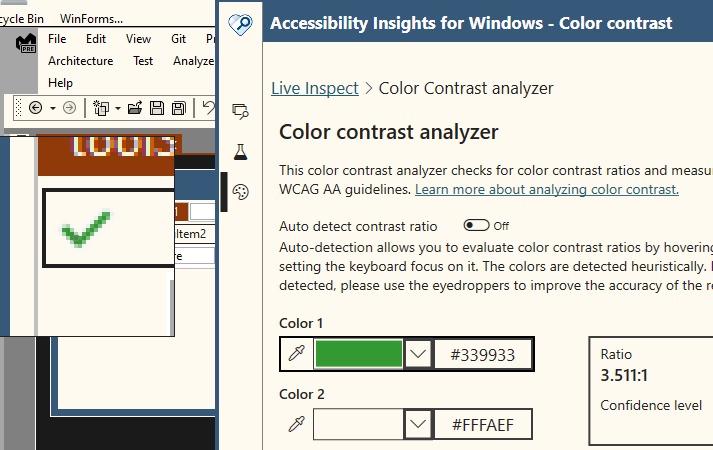Click the Visual Studio preview logo icon

tap(25, 44)
